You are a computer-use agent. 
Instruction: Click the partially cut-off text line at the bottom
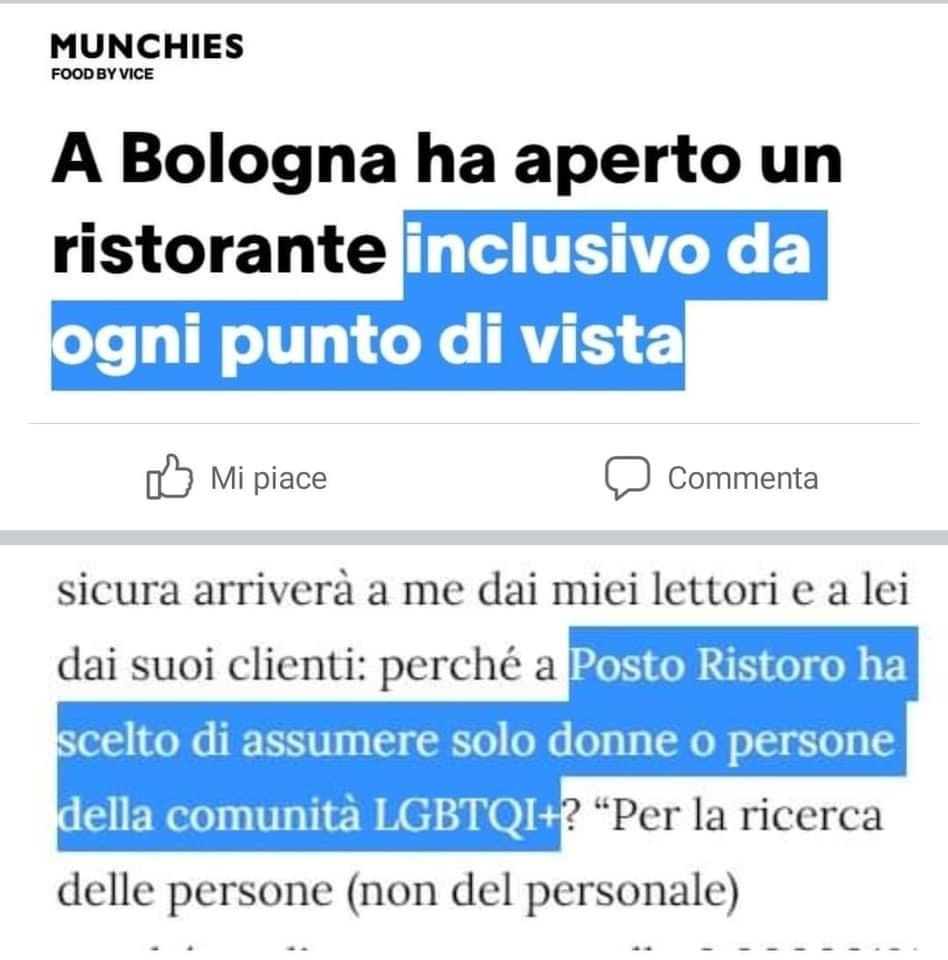484,951
